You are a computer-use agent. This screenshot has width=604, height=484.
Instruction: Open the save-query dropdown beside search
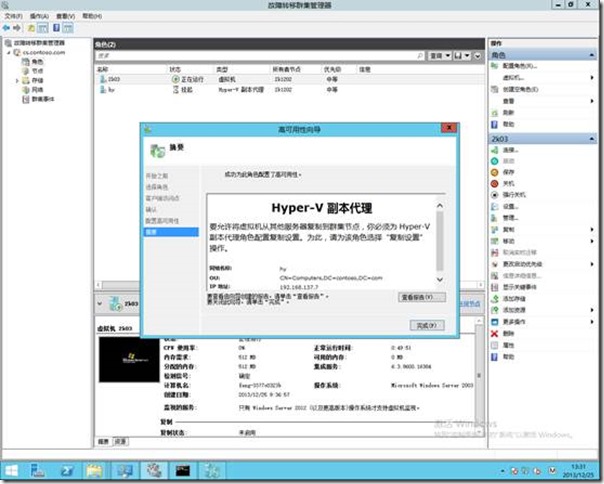click(x=462, y=56)
